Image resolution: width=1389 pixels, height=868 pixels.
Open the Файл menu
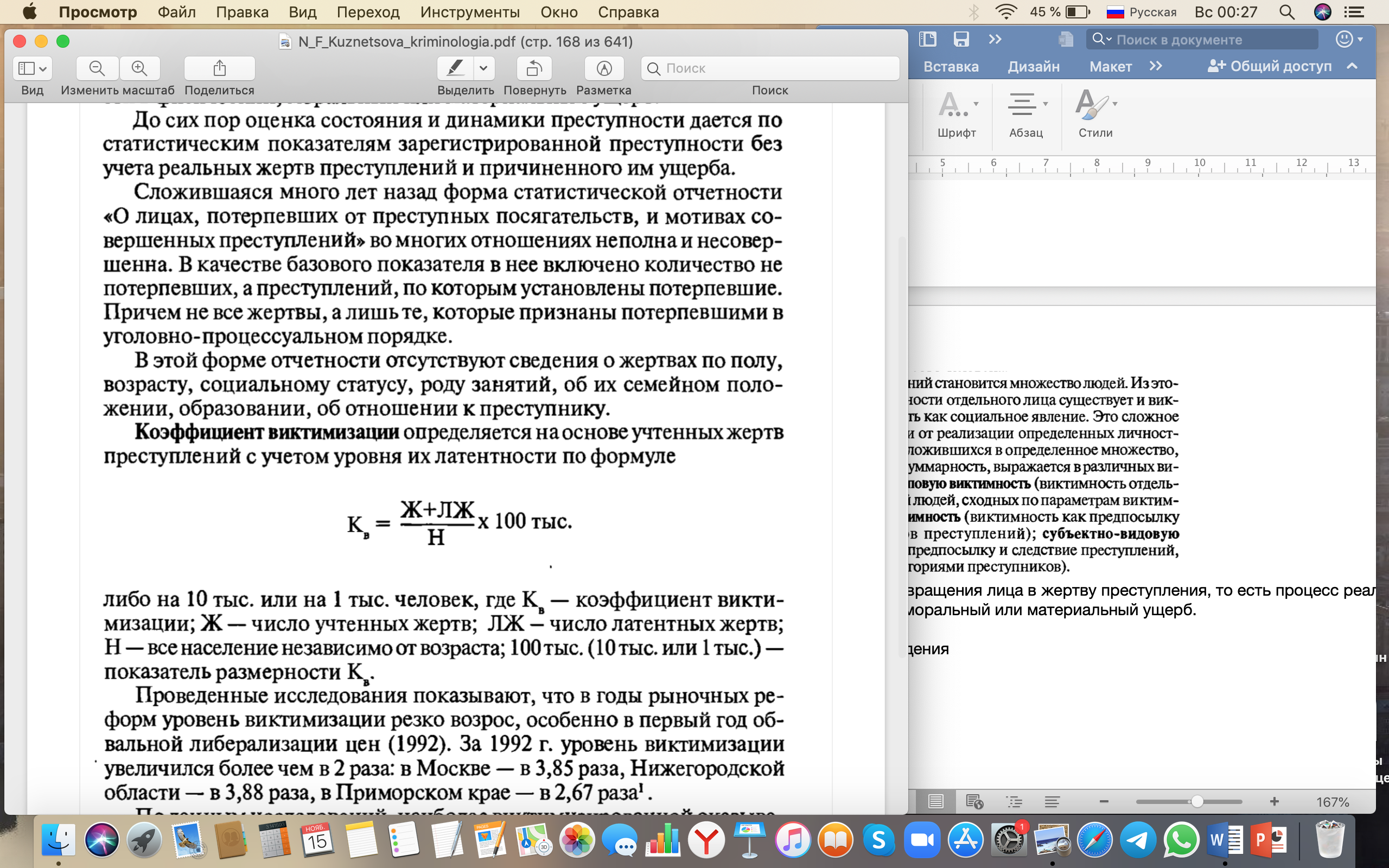tap(176, 12)
